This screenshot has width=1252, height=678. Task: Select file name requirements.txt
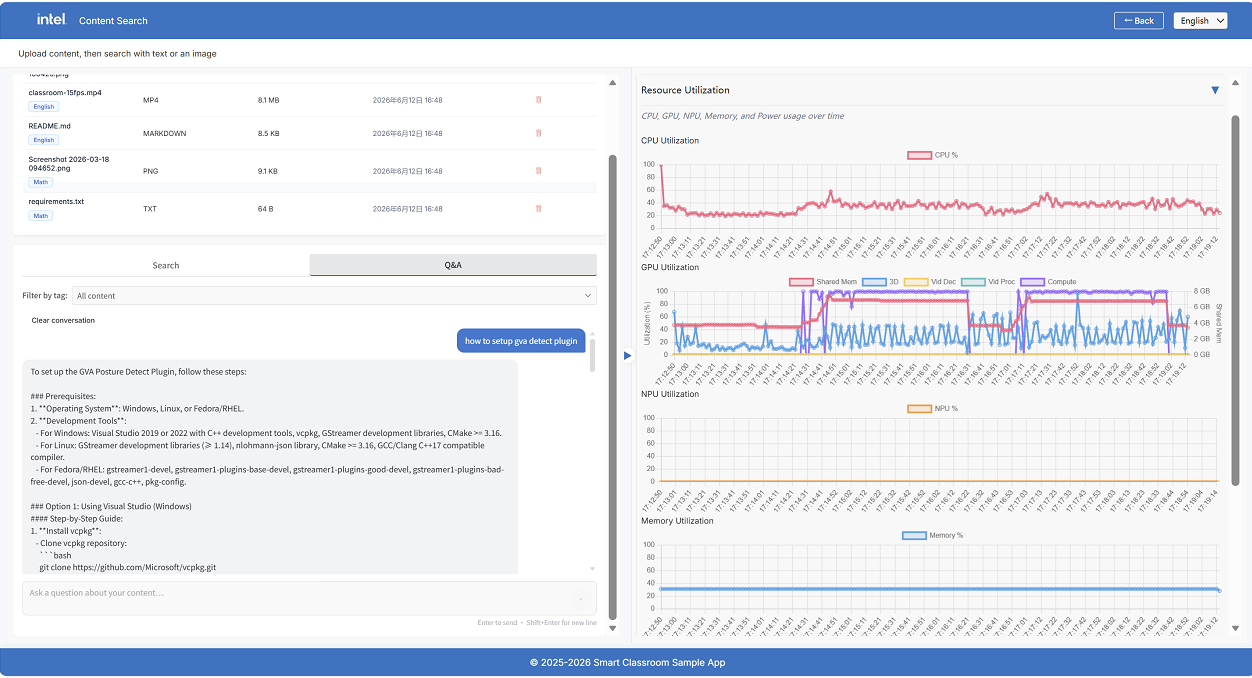[56, 201]
